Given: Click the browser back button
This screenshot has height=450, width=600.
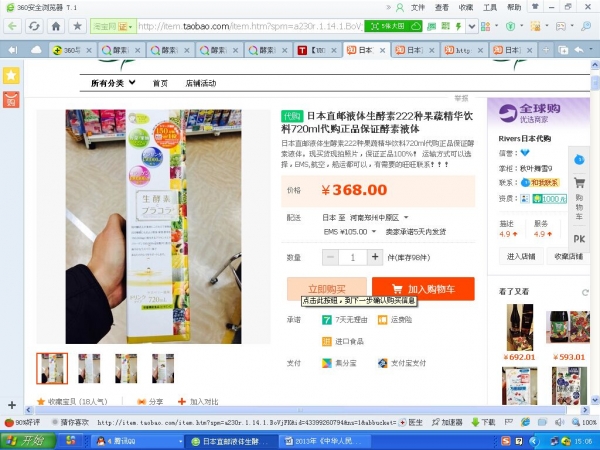Looking at the screenshot, I should click(12, 25).
